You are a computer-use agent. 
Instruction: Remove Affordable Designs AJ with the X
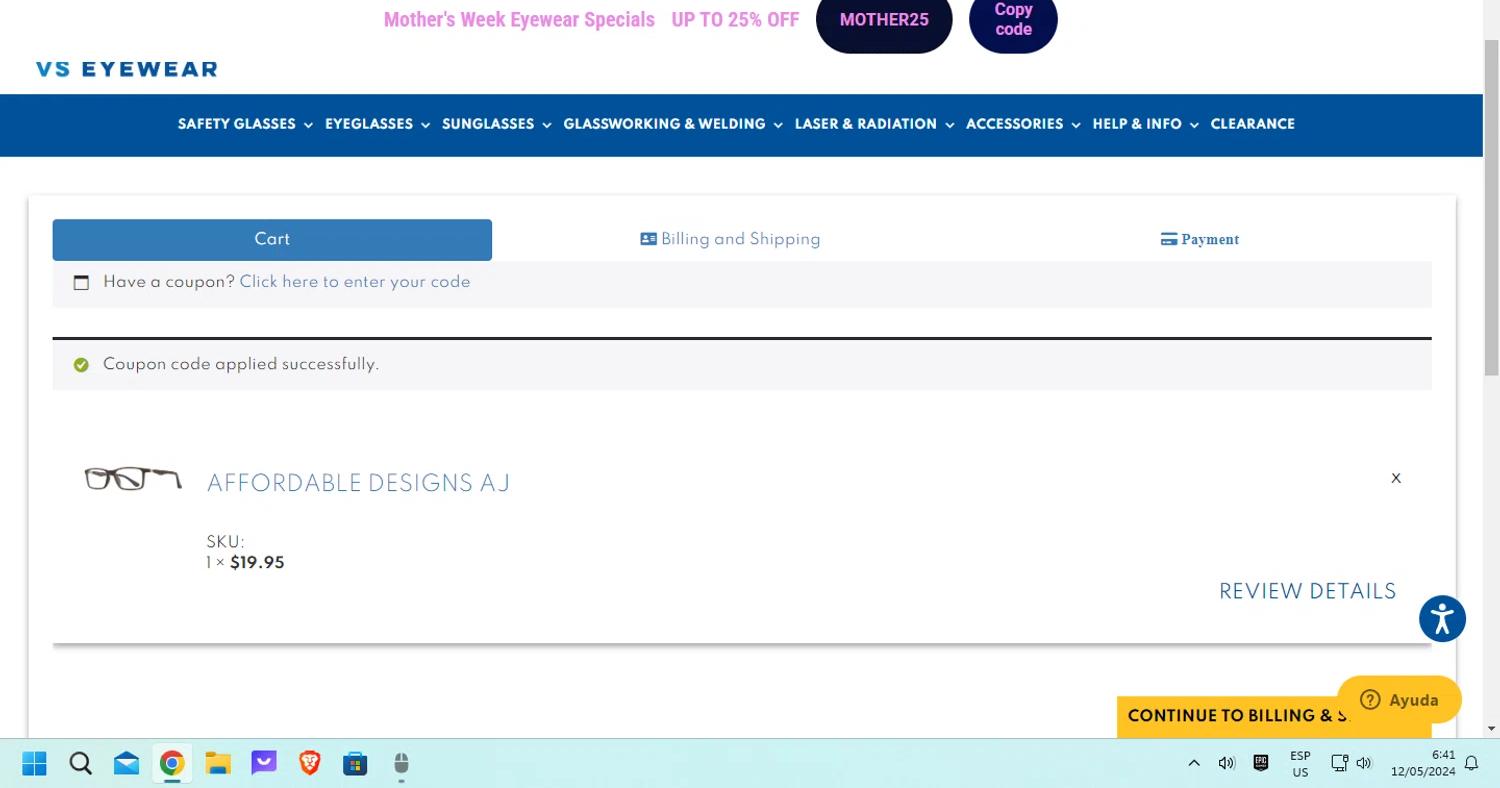[x=1396, y=478]
